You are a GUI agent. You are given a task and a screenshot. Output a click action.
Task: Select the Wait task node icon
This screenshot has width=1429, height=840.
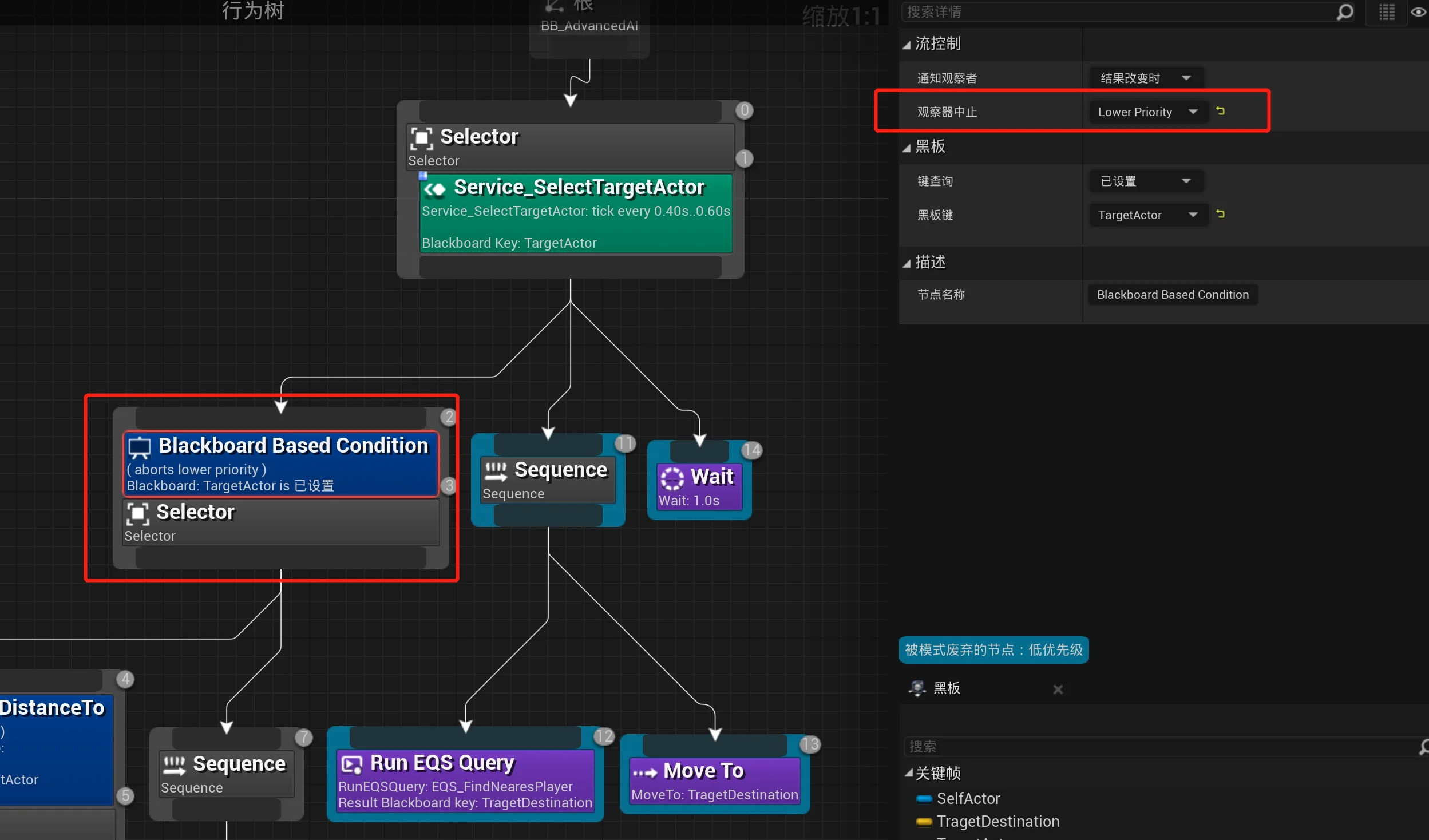[x=672, y=478]
